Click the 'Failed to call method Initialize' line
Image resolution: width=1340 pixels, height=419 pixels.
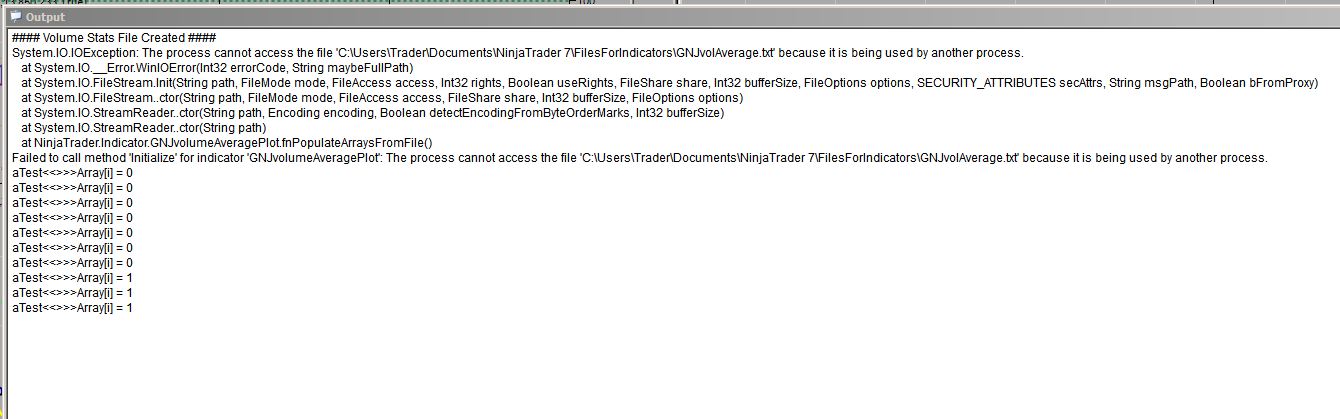tap(640, 158)
